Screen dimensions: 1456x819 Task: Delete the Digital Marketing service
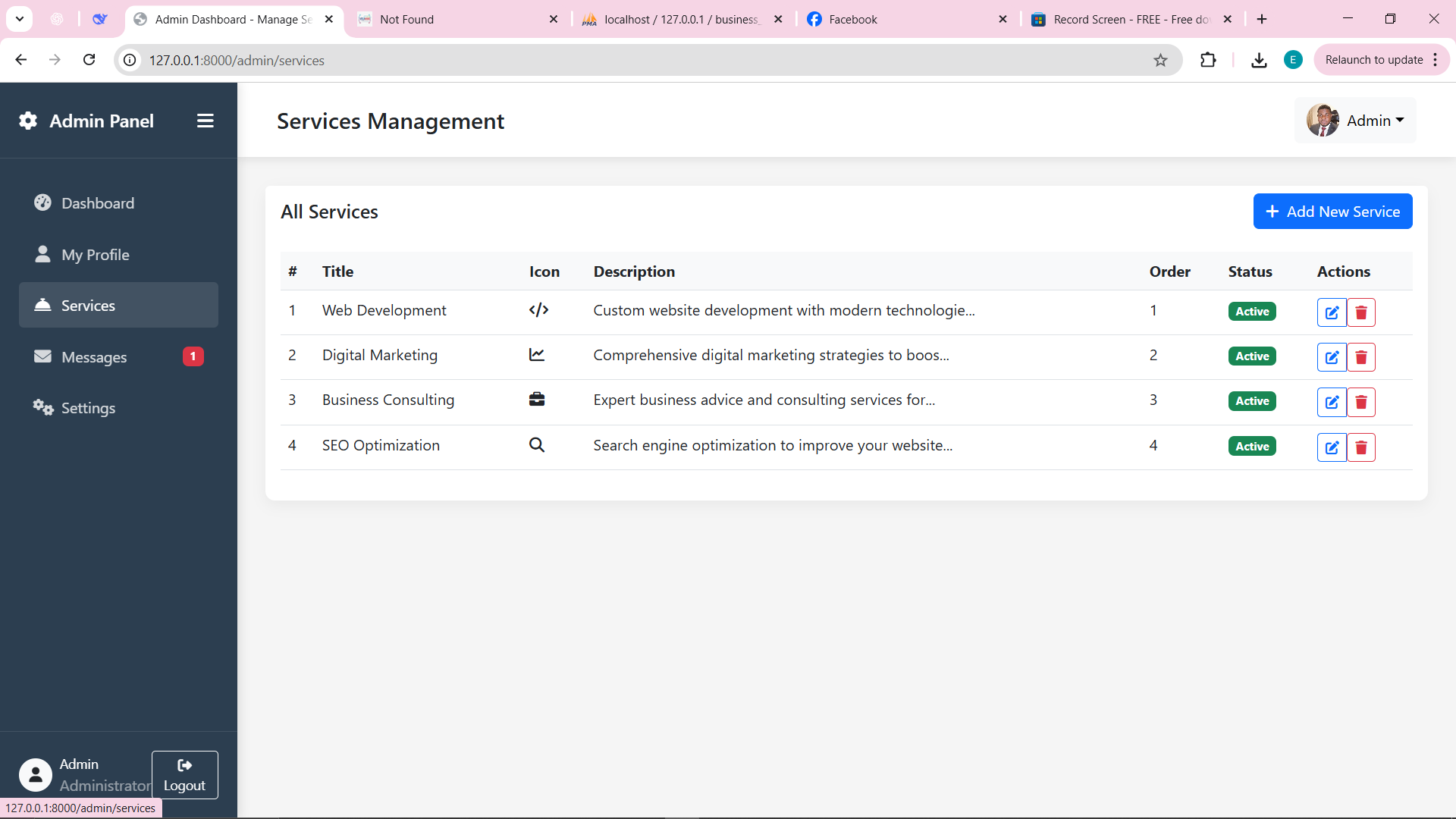[x=1361, y=357]
